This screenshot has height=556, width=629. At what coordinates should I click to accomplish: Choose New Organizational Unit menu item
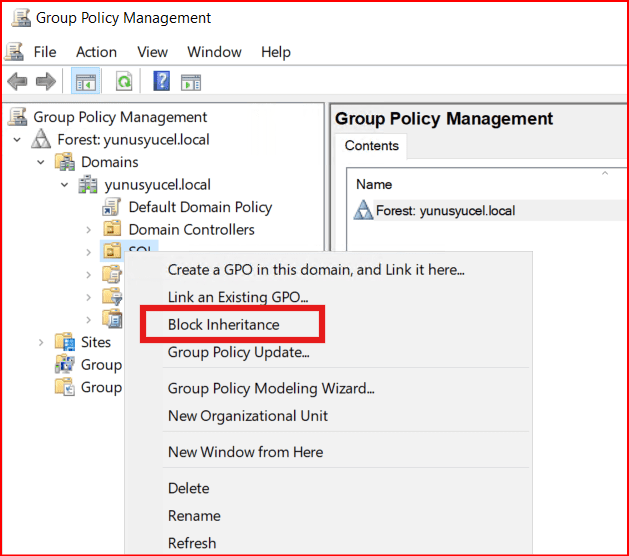(247, 415)
